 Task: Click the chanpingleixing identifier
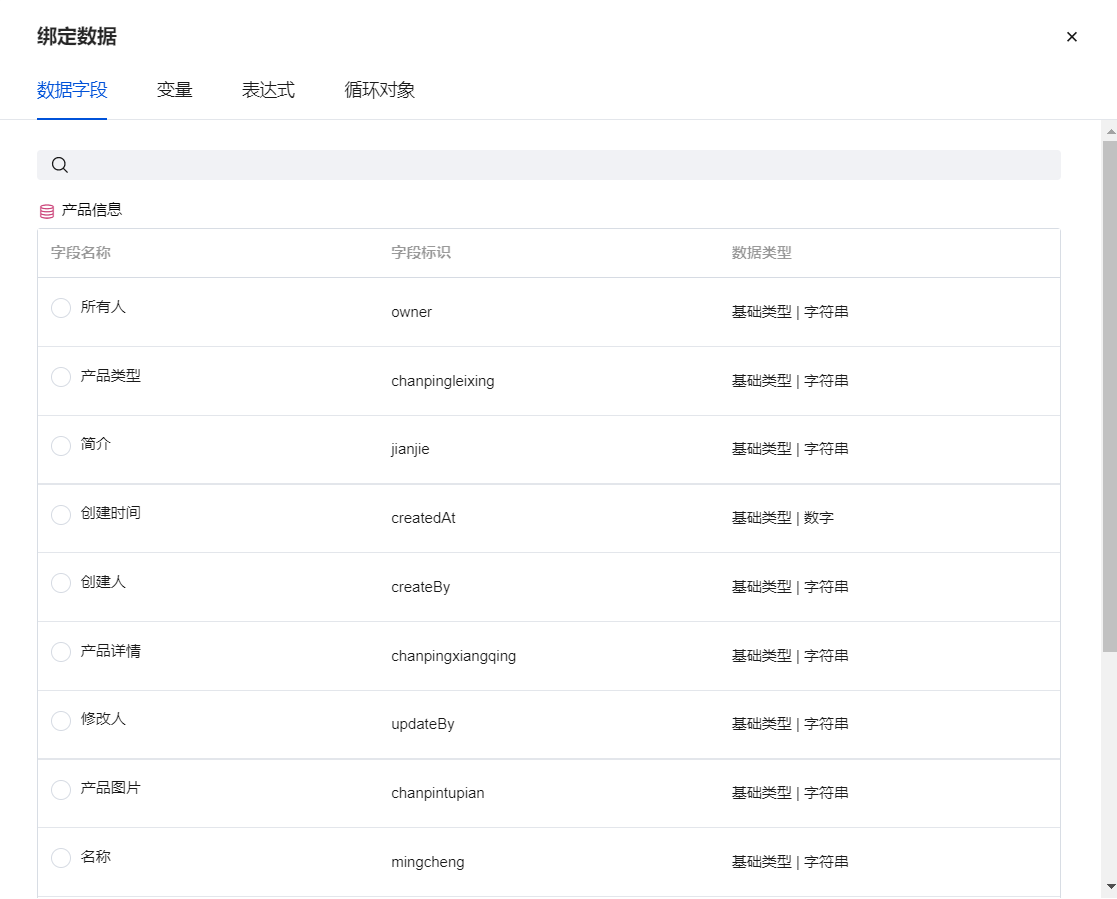coord(442,381)
